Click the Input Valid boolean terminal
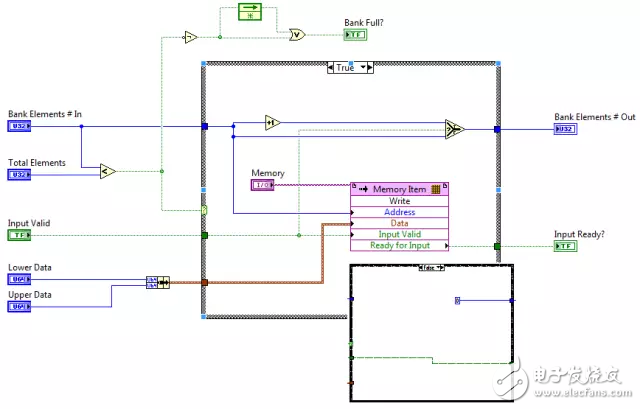The width and height of the screenshot is (640, 409). click(20, 235)
